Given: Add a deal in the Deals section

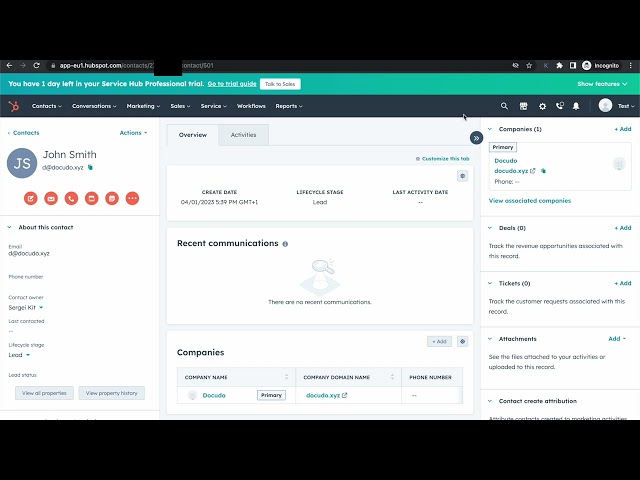Looking at the screenshot, I should tap(622, 228).
